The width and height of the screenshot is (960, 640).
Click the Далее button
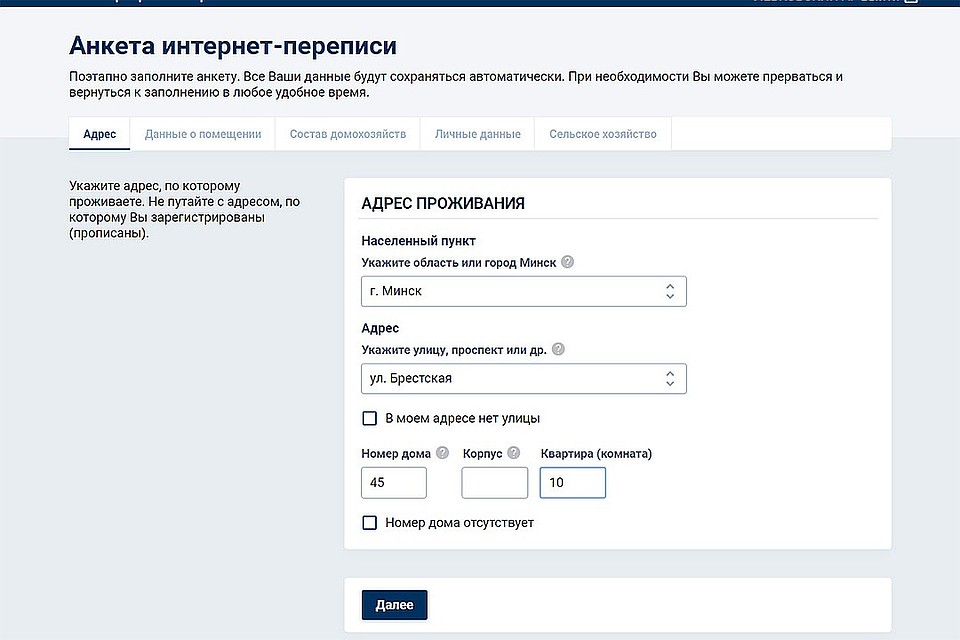tap(394, 604)
